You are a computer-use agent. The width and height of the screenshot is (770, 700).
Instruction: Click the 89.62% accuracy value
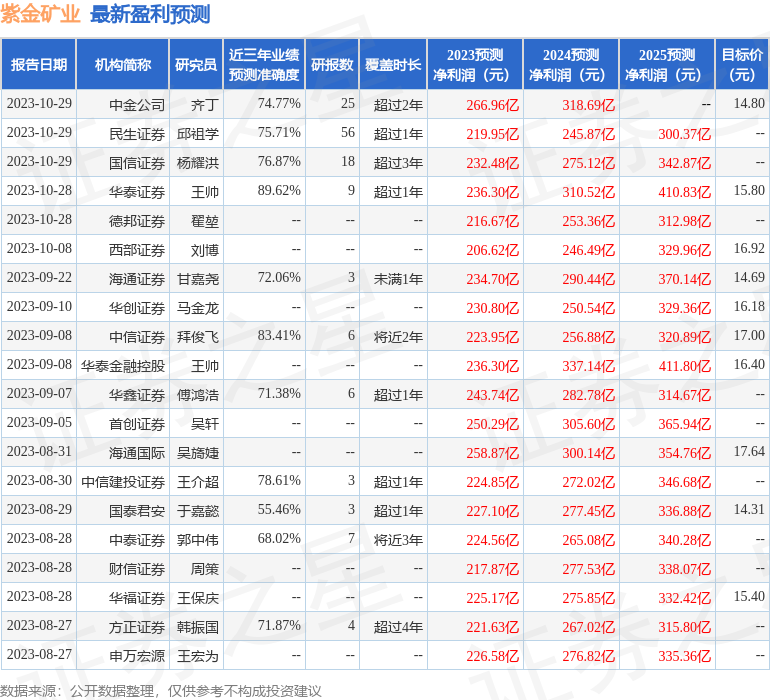click(x=279, y=190)
